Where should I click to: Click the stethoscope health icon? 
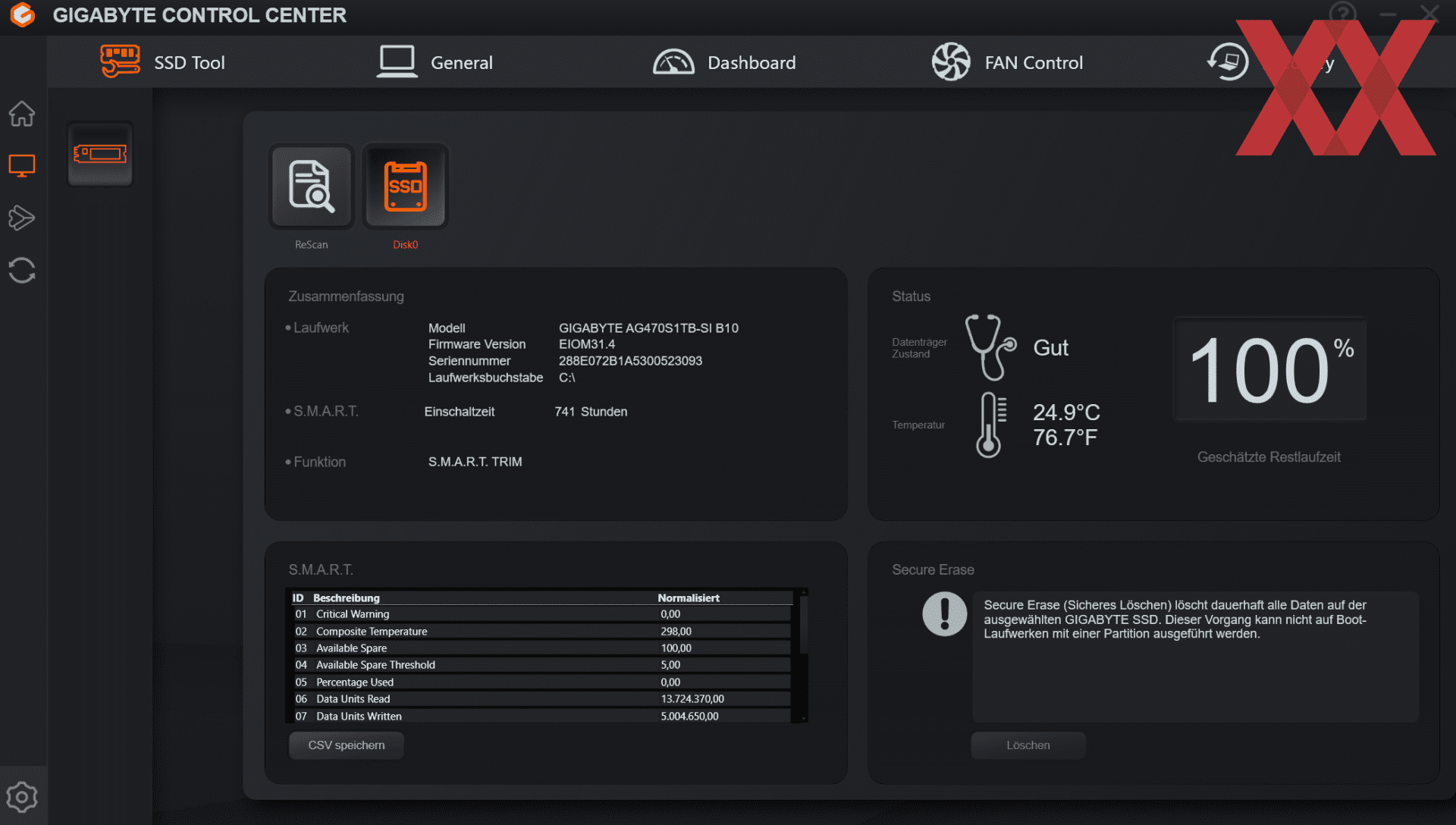coord(990,347)
